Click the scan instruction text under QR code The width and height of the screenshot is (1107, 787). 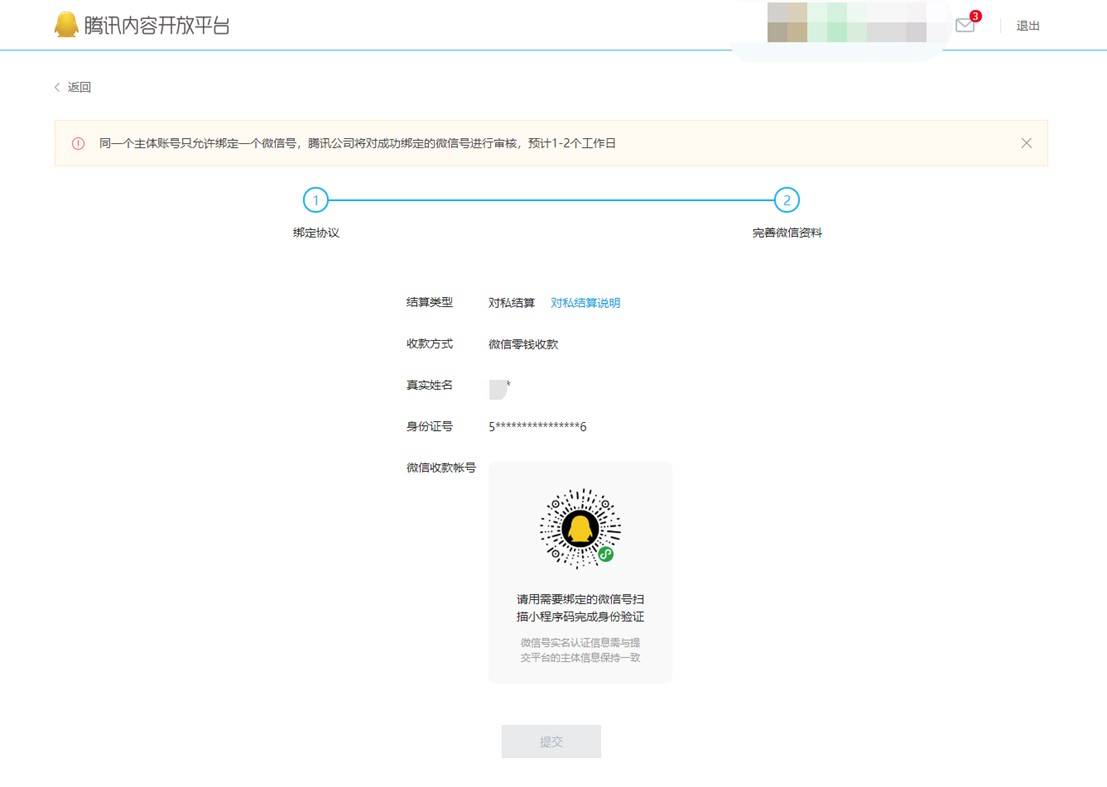[x=580, y=608]
